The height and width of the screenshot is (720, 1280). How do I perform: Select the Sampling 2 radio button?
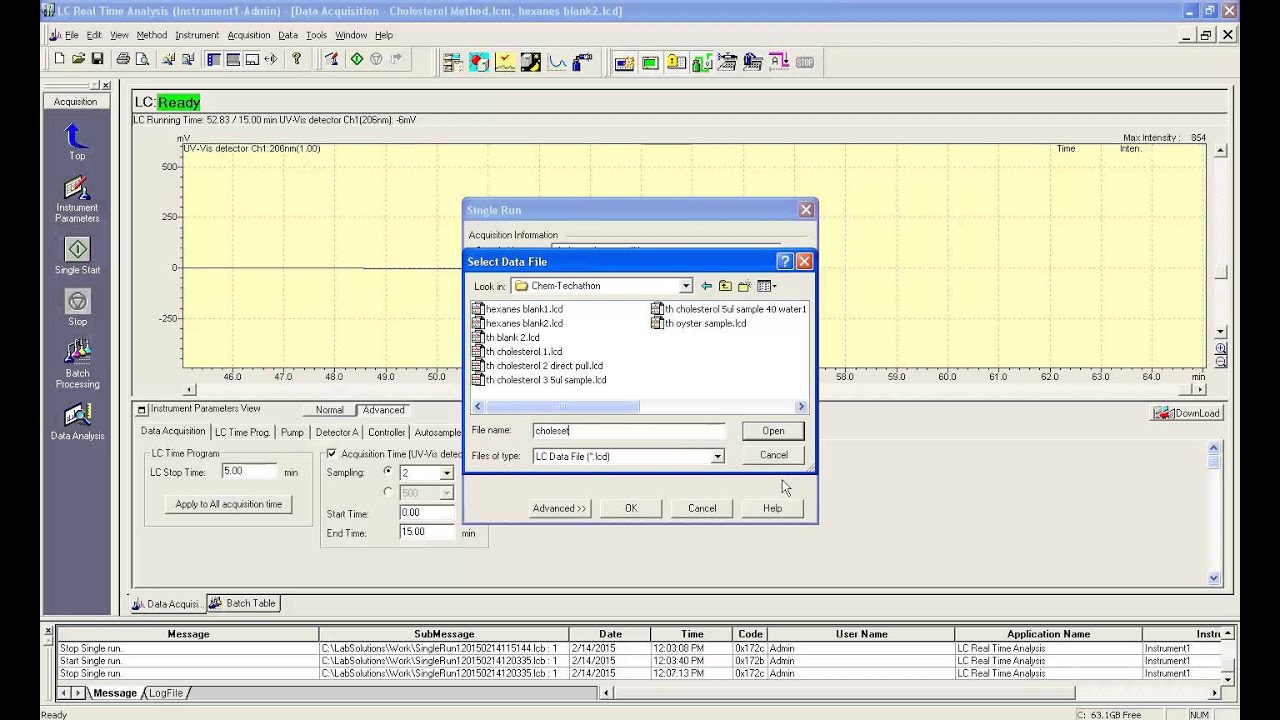388,471
